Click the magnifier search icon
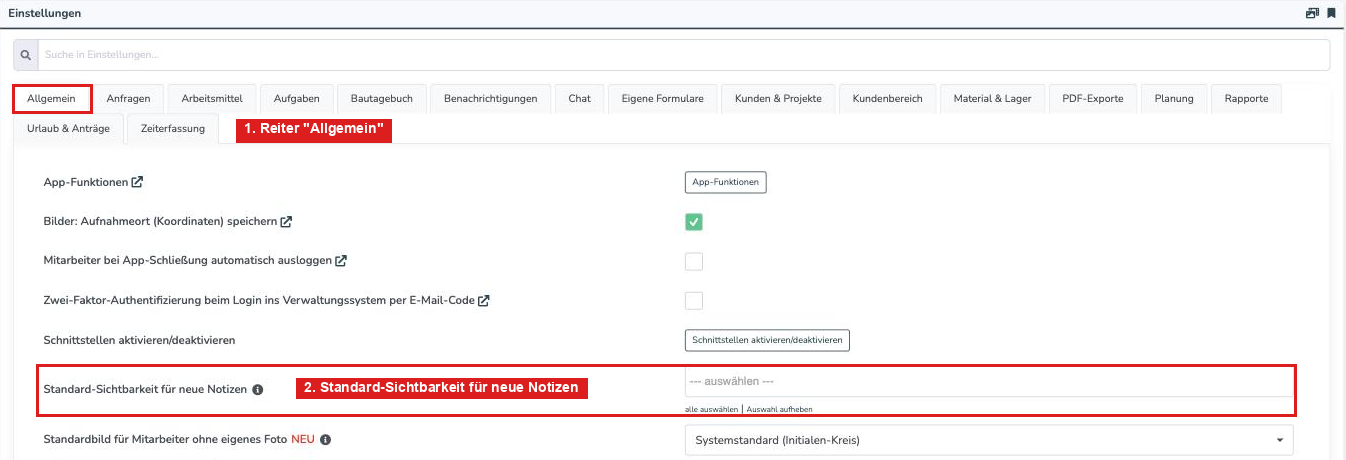The image size is (1346, 460). point(26,55)
